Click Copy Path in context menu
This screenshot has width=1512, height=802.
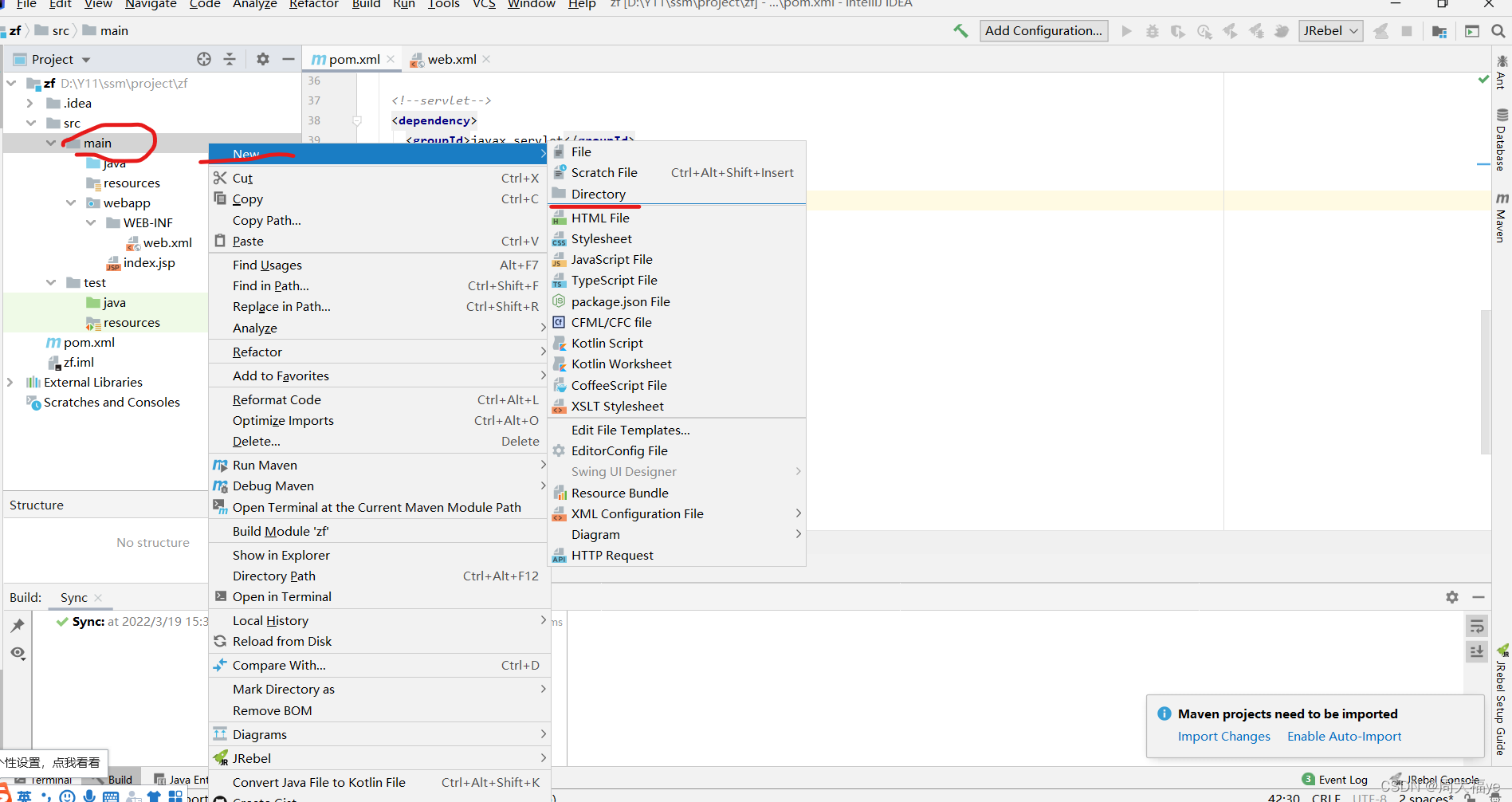379,220
